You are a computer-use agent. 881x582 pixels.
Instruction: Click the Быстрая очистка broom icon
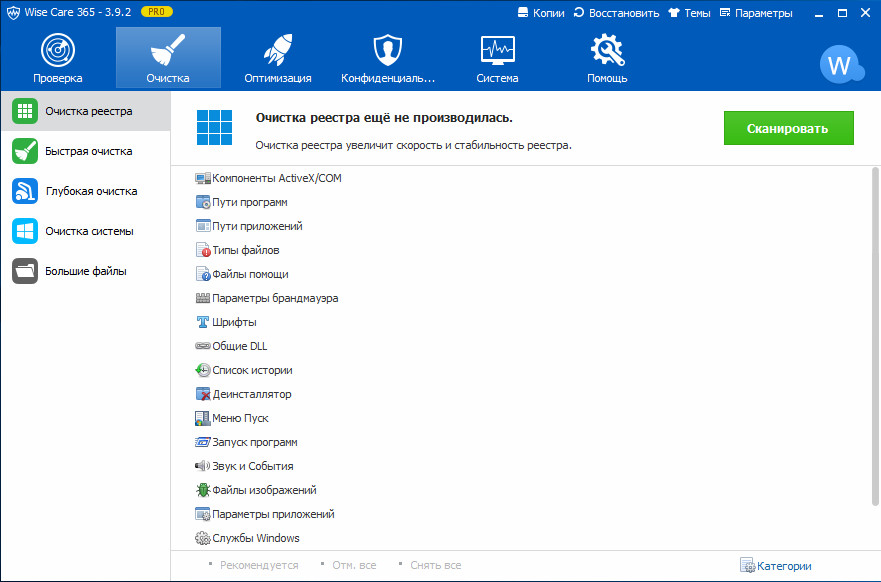tap(25, 151)
